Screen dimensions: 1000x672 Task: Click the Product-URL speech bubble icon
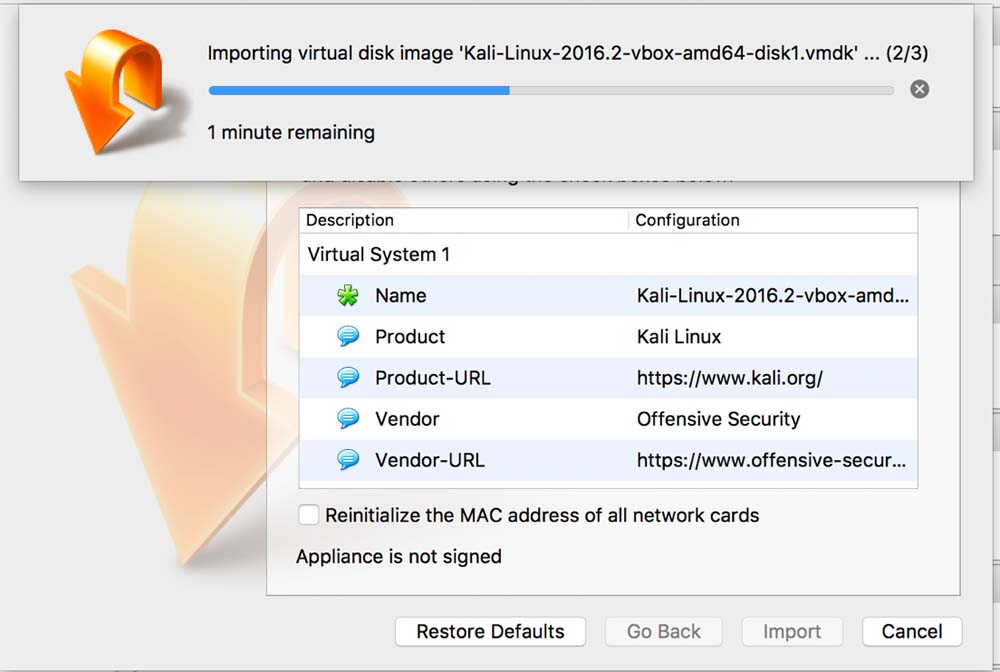pos(347,378)
